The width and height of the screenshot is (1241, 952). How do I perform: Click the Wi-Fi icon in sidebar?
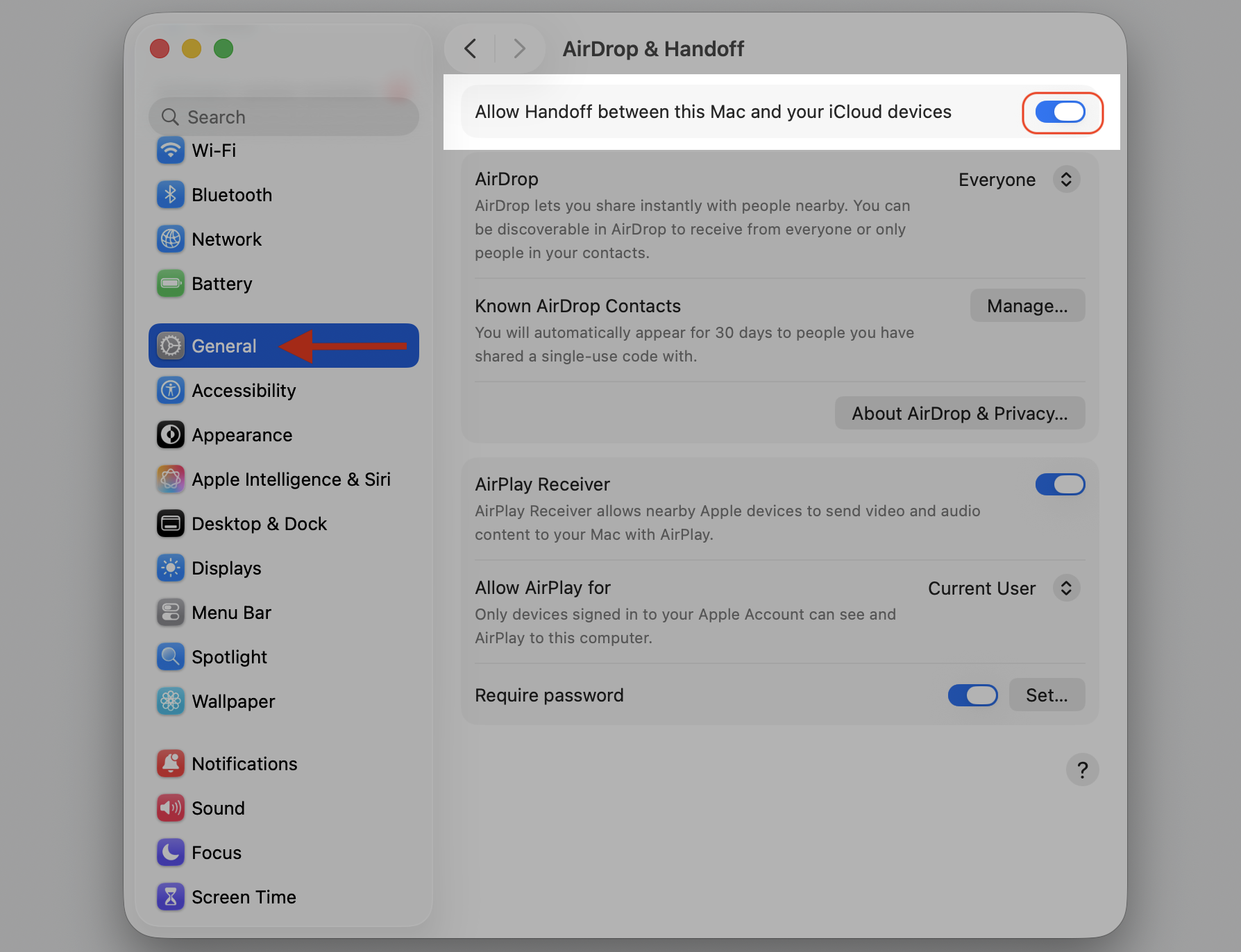170,151
